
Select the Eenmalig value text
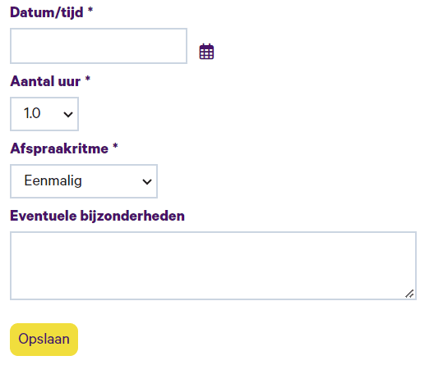(53, 181)
